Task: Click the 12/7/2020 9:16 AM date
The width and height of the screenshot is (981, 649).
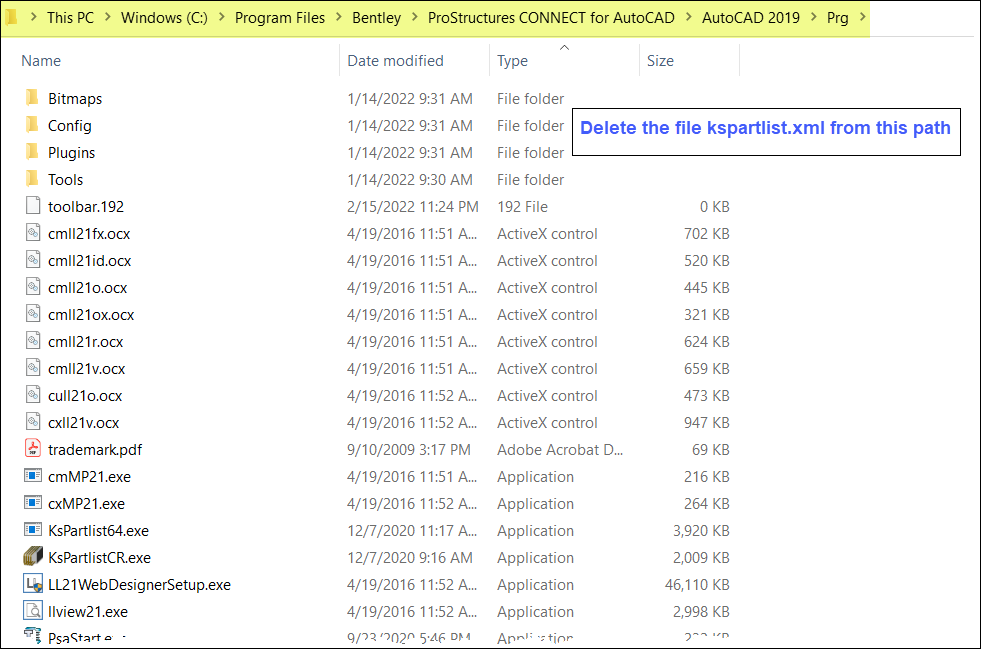Action: 410,558
